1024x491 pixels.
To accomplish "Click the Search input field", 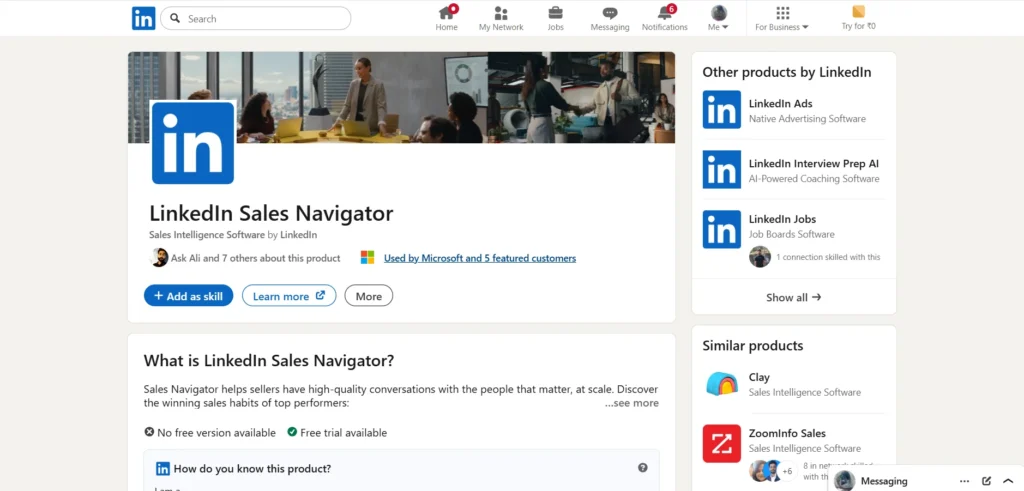I will coord(255,18).
